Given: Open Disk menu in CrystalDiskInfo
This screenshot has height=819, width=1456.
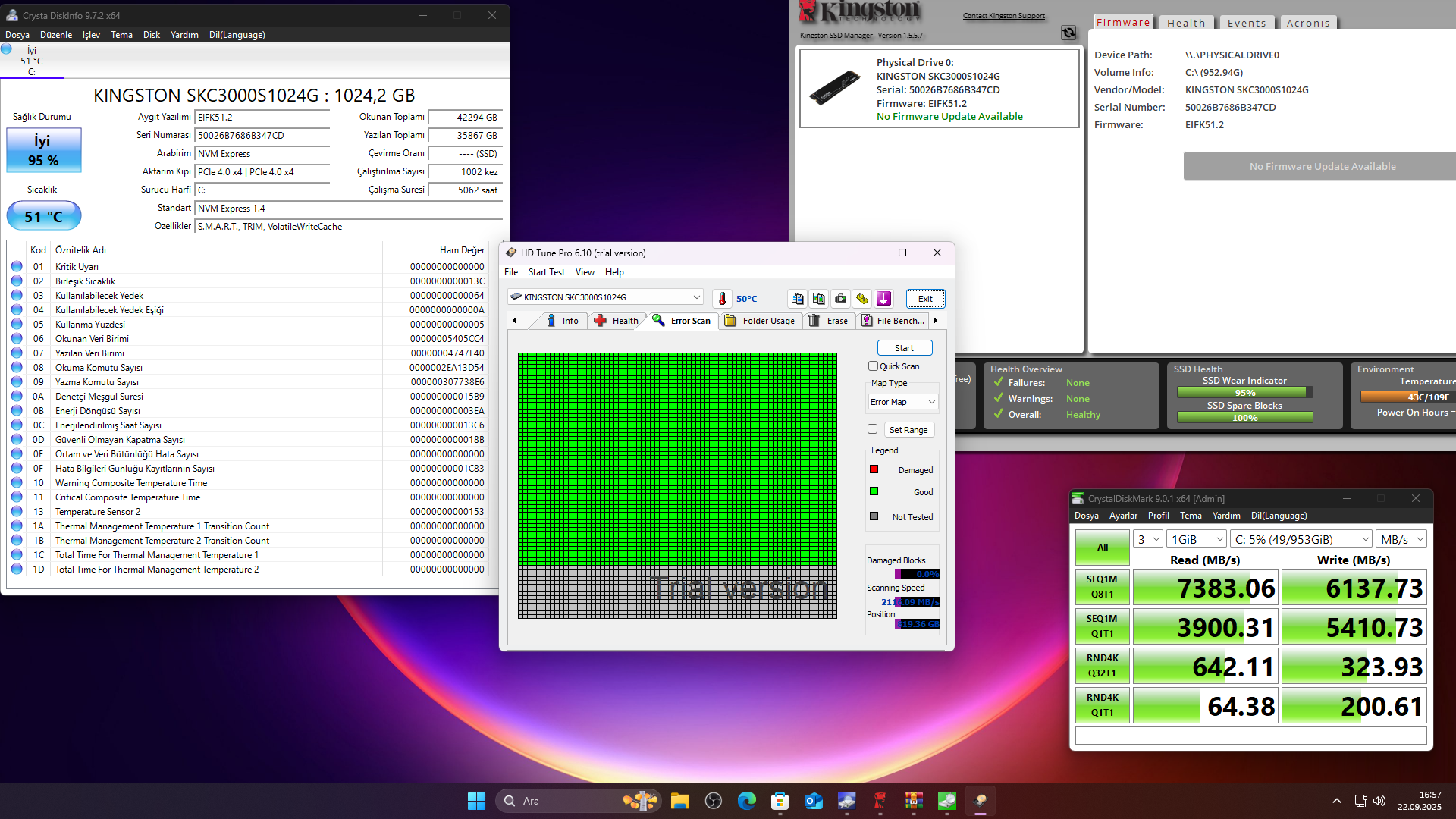Looking at the screenshot, I should (152, 35).
